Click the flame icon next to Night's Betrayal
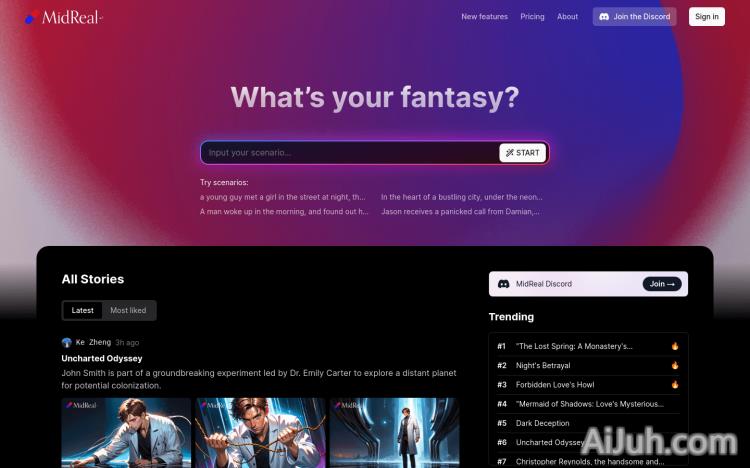750x468 pixels. coord(675,365)
